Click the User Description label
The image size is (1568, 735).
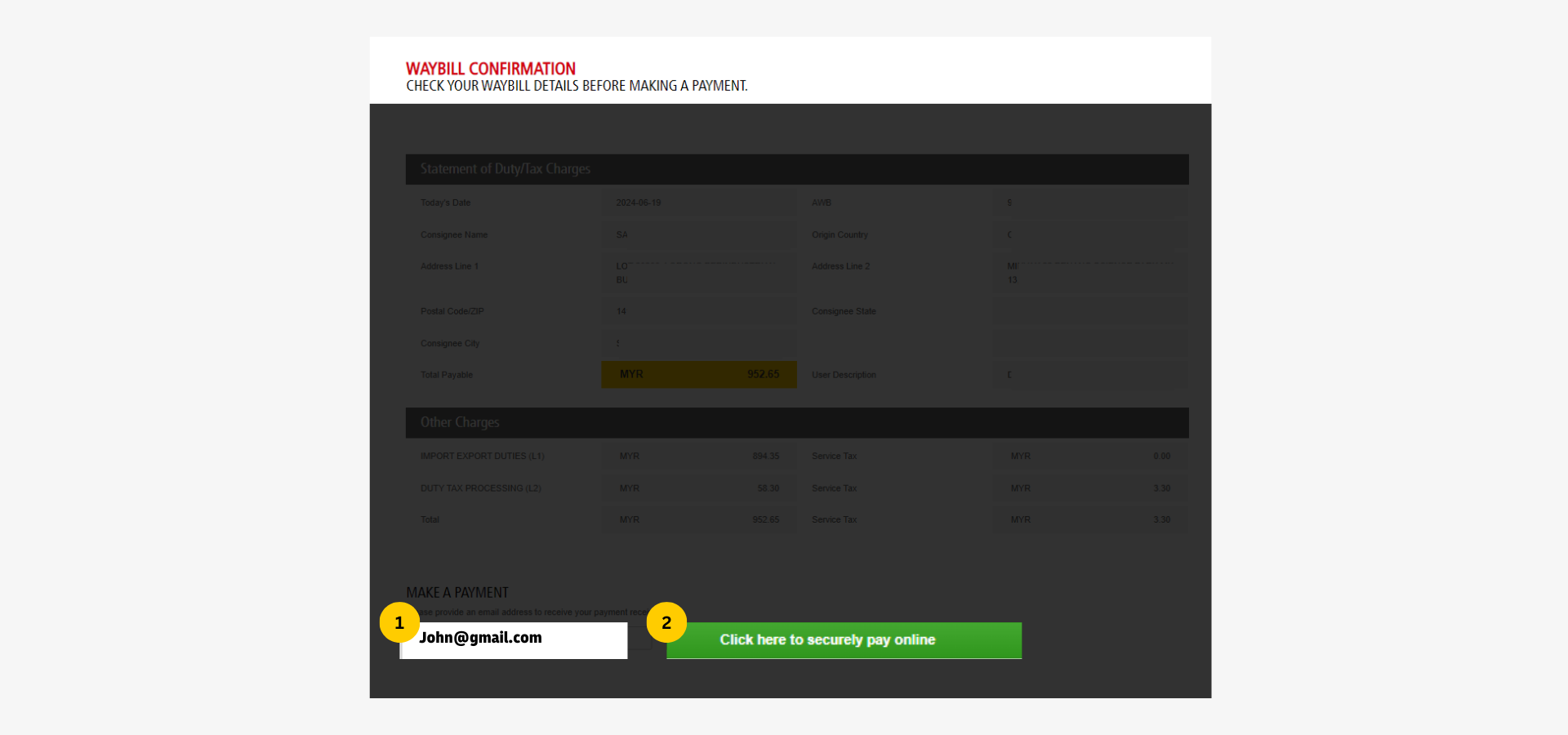844,375
